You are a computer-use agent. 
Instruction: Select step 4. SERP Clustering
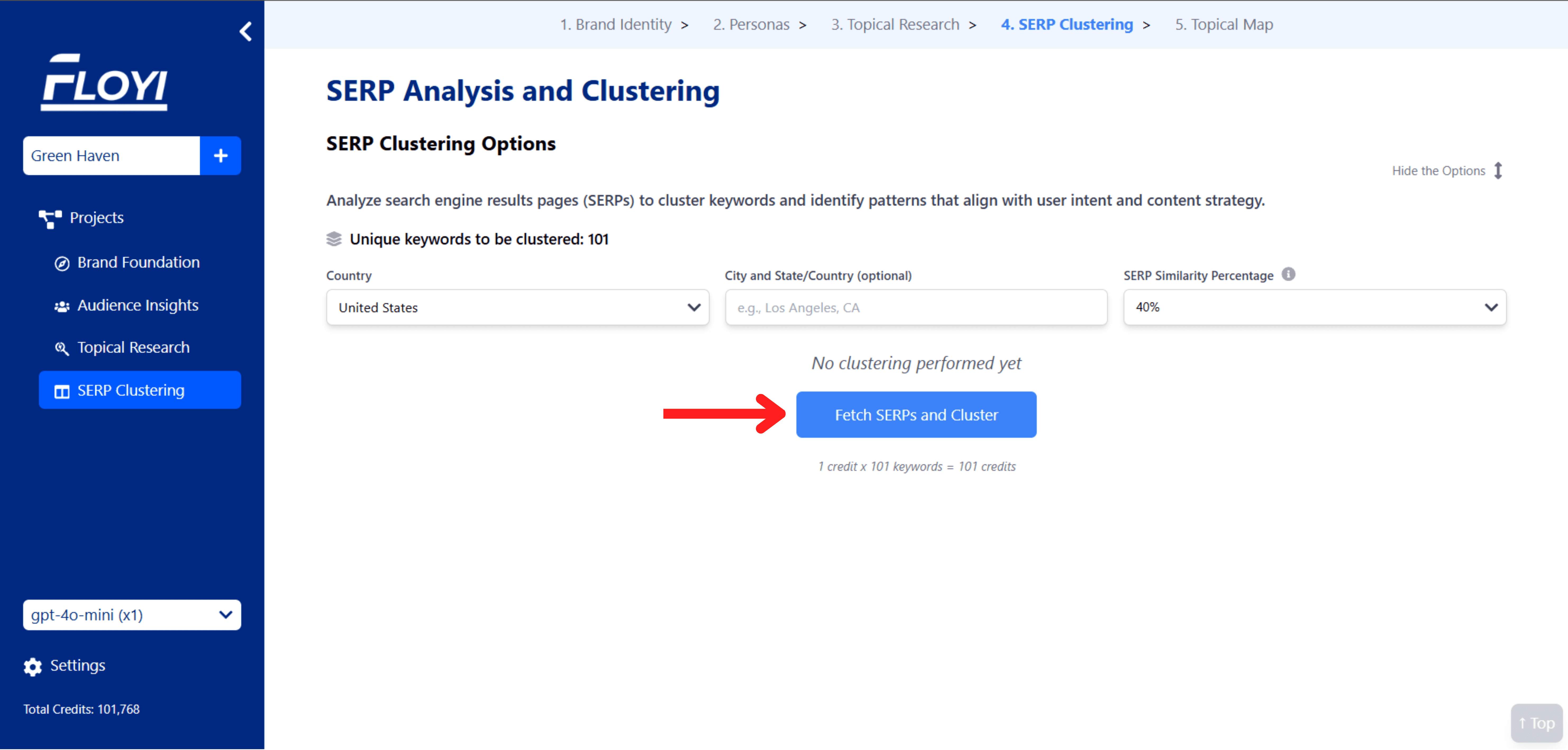1066,24
